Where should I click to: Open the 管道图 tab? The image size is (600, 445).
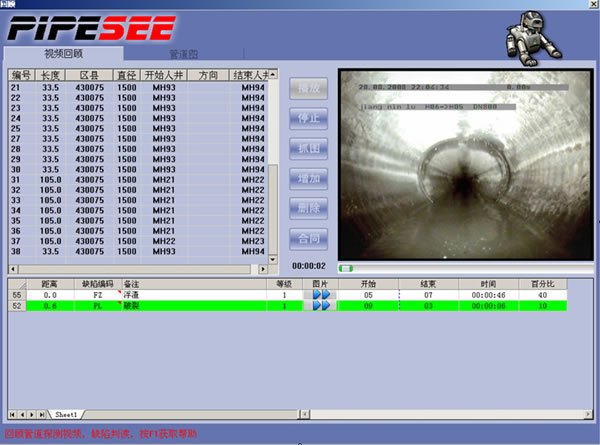click(x=184, y=54)
